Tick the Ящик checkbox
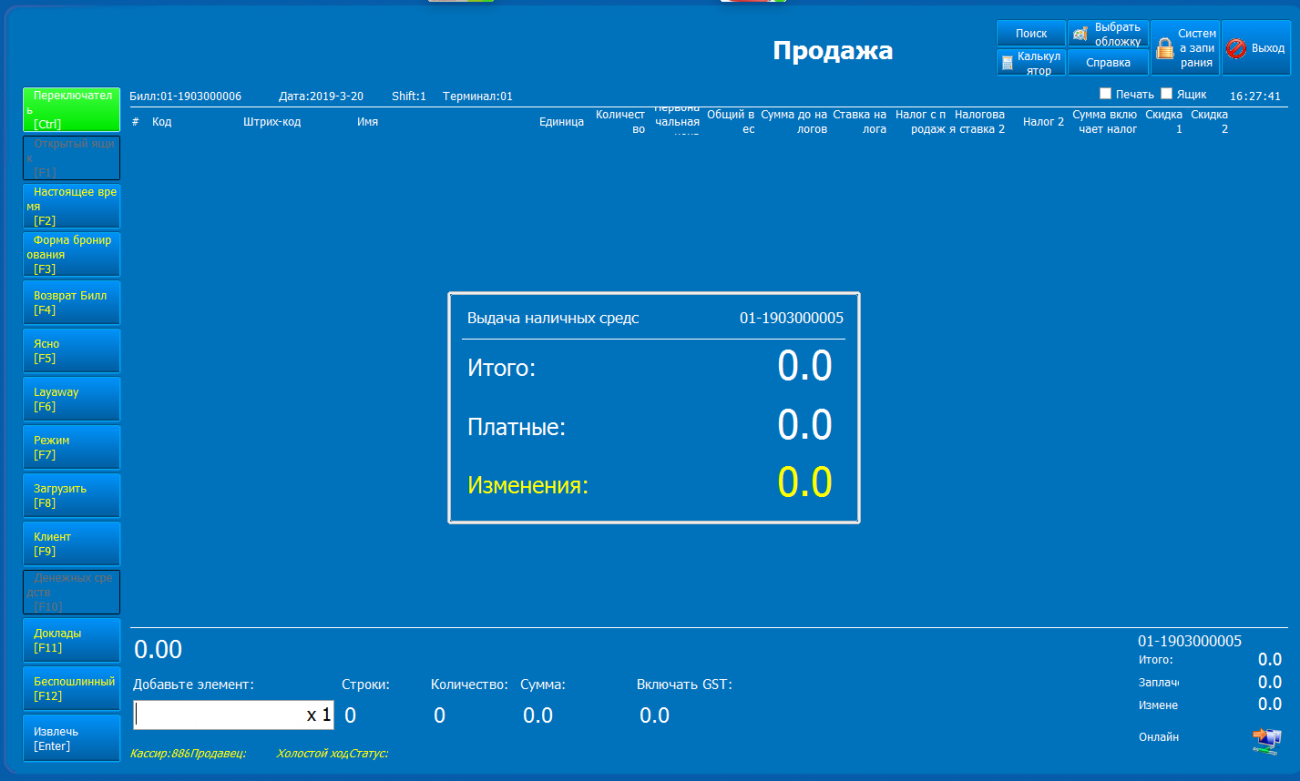Image resolution: width=1300 pixels, height=781 pixels. click(1166, 94)
